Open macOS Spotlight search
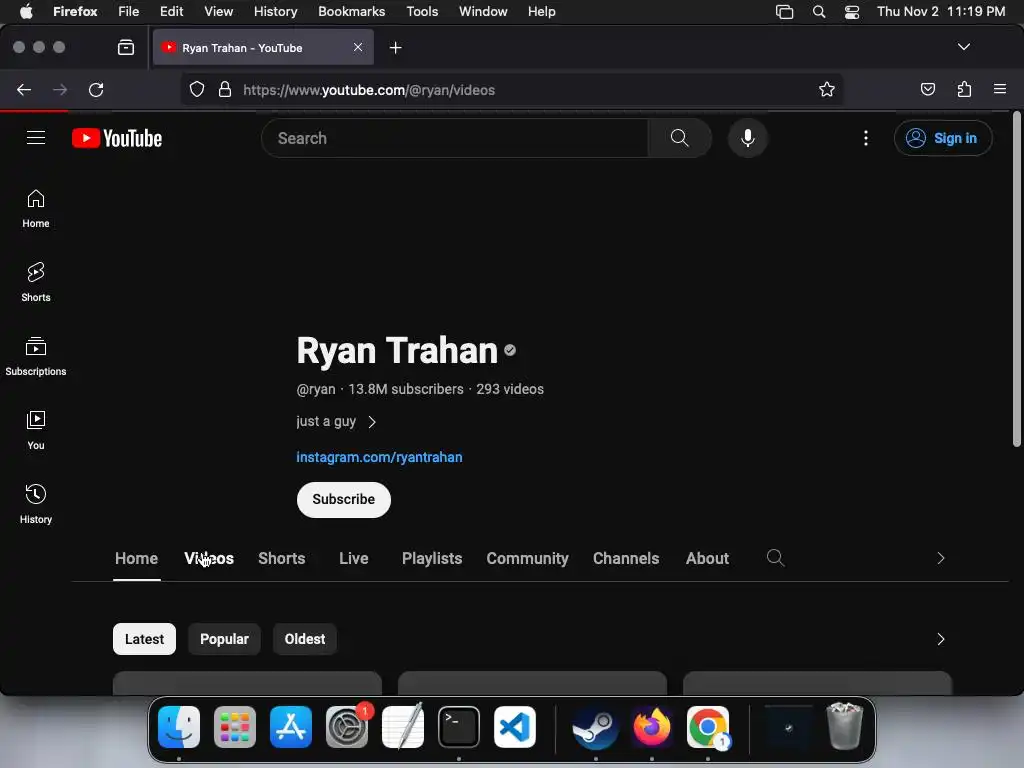This screenshot has height=768, width=1024. point(818,11)
